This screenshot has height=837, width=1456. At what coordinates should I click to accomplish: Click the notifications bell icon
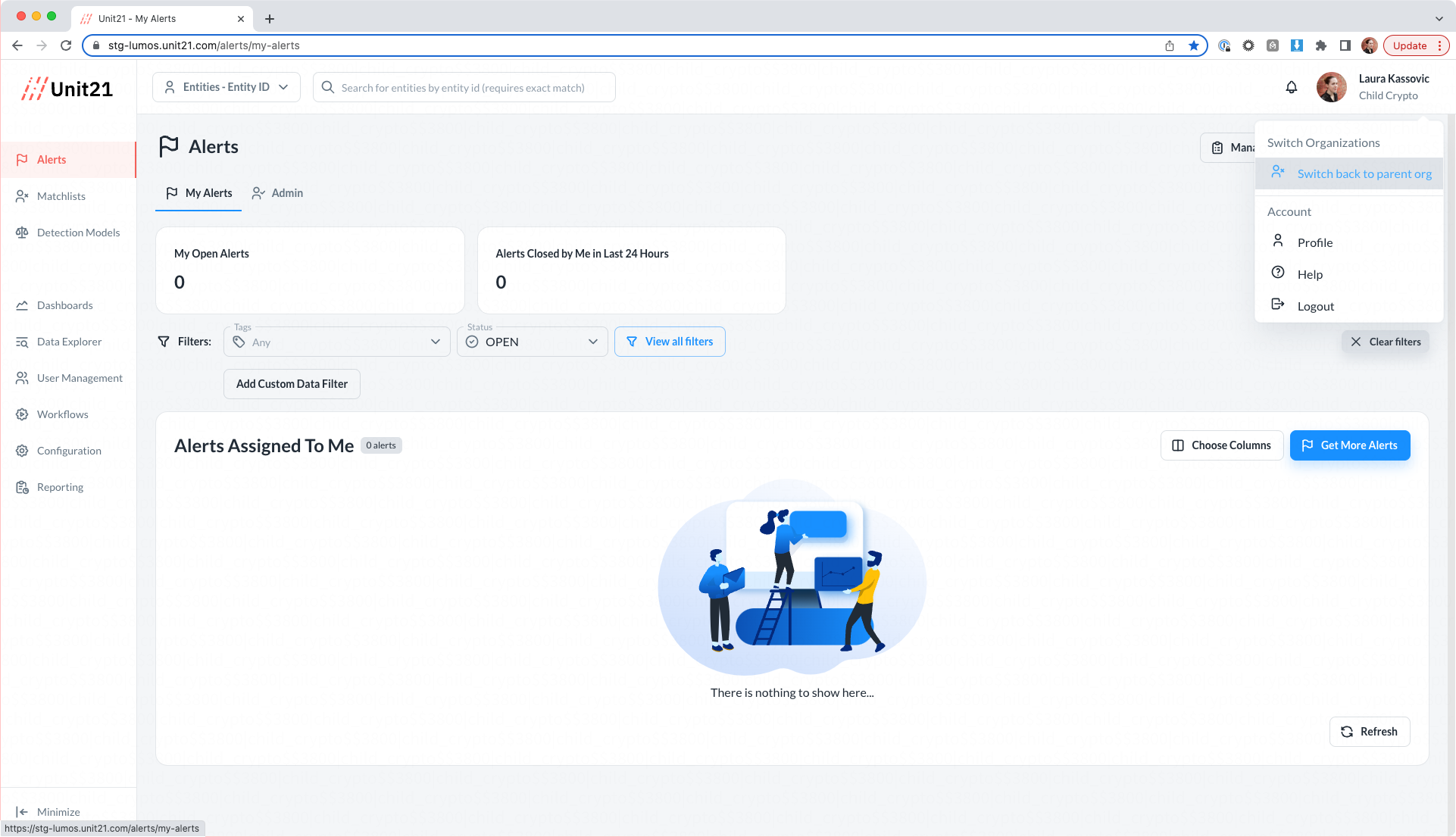click(1292, 87)
